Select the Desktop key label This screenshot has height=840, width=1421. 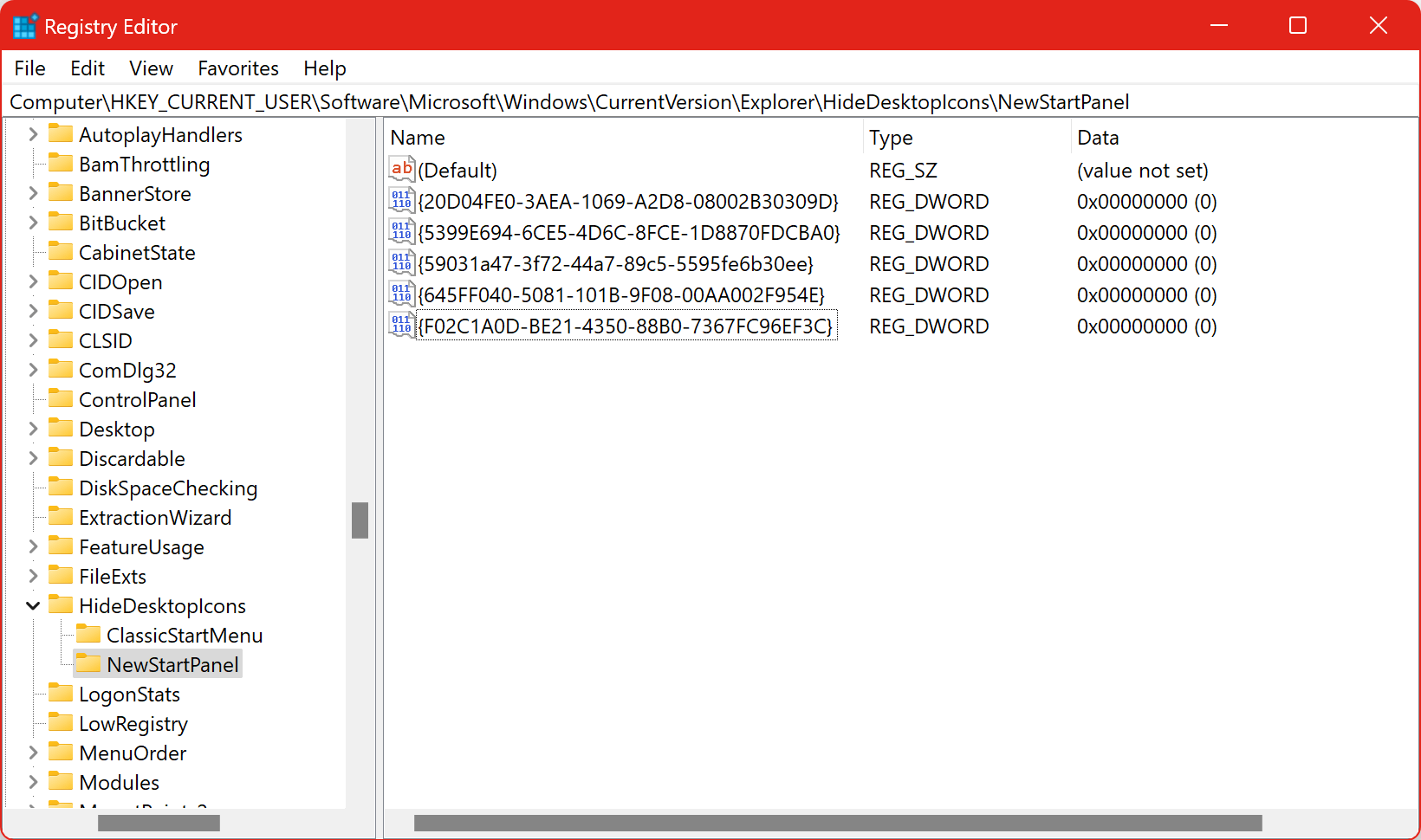pyautogui.click(x=117, y=430)
